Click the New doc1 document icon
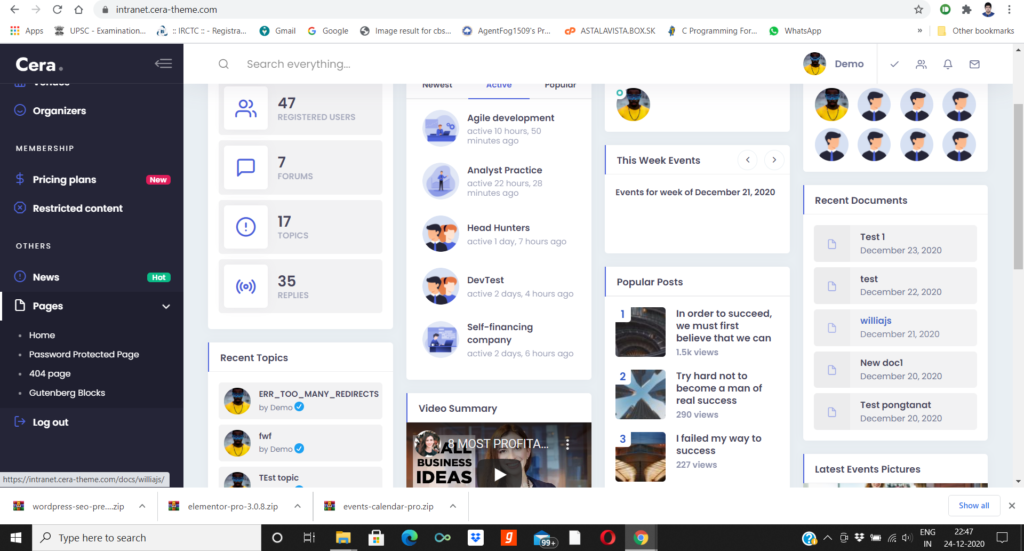The height and width of the screenshot is (551, 1024). pos(832,370)
